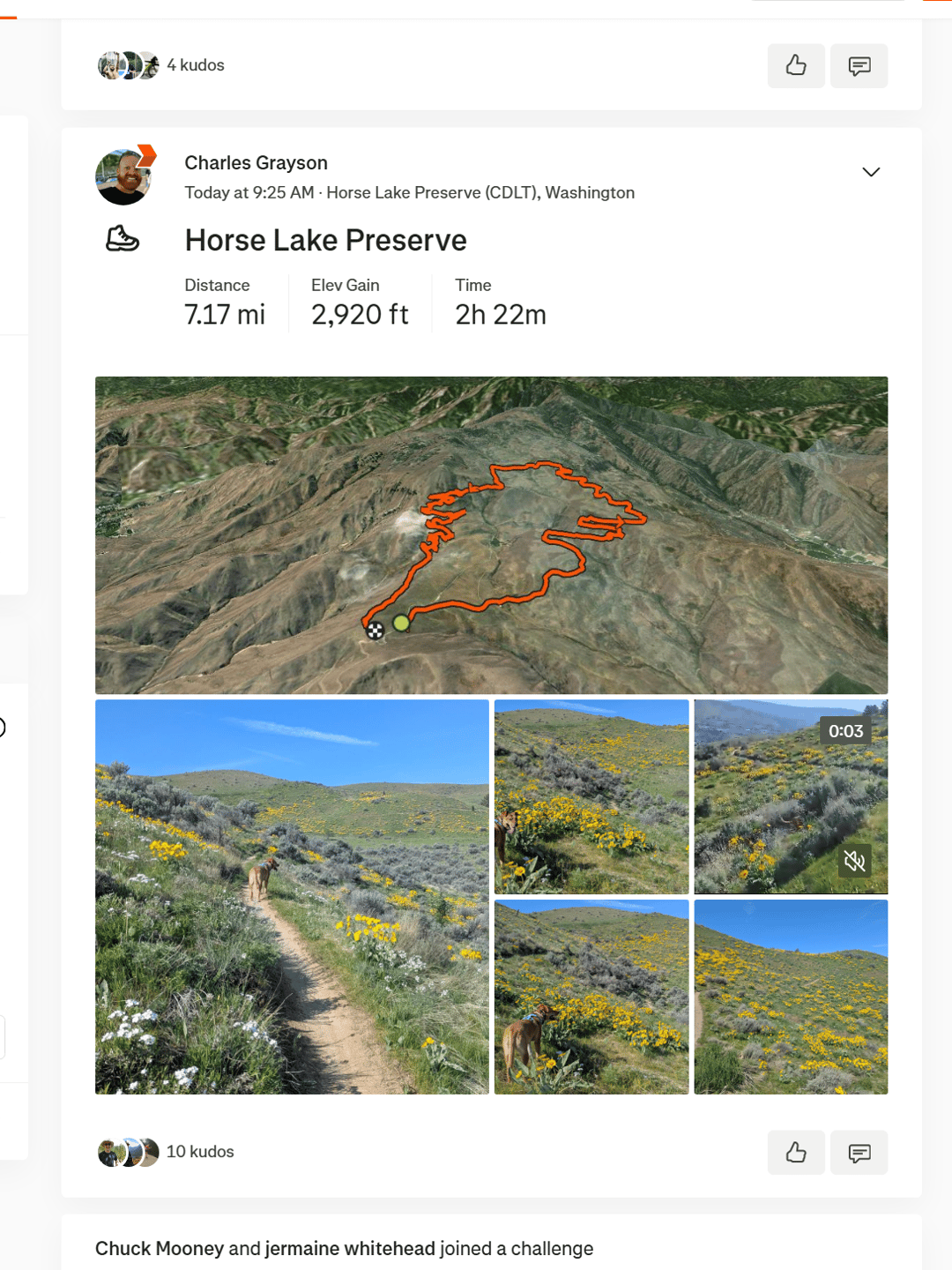Play the 0:03 video thumbnail
The height and width of the screenshot is (1270, 952).
click(791, 796)
